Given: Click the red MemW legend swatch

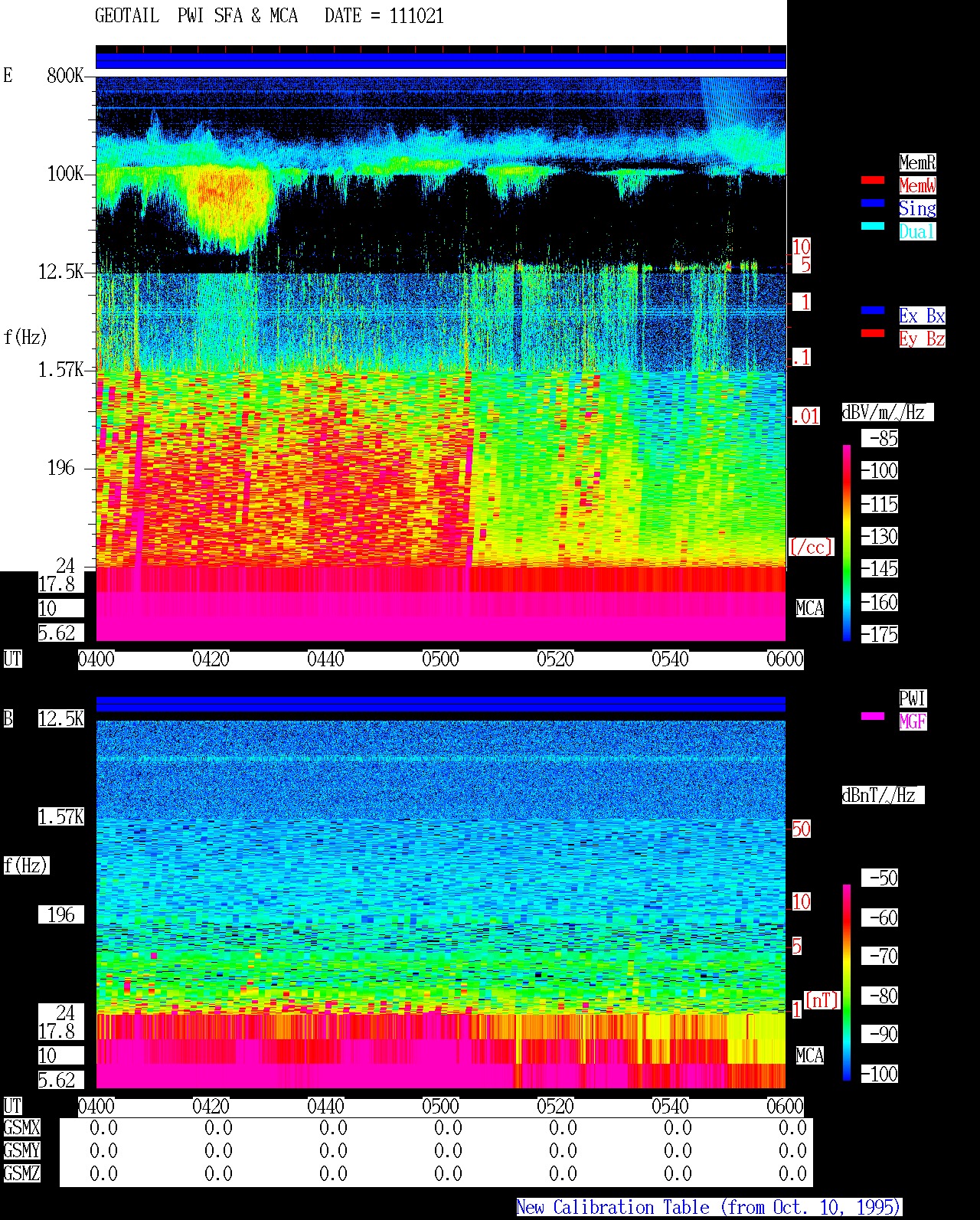Looking at the screenshot, I should (x=873, y=181).
